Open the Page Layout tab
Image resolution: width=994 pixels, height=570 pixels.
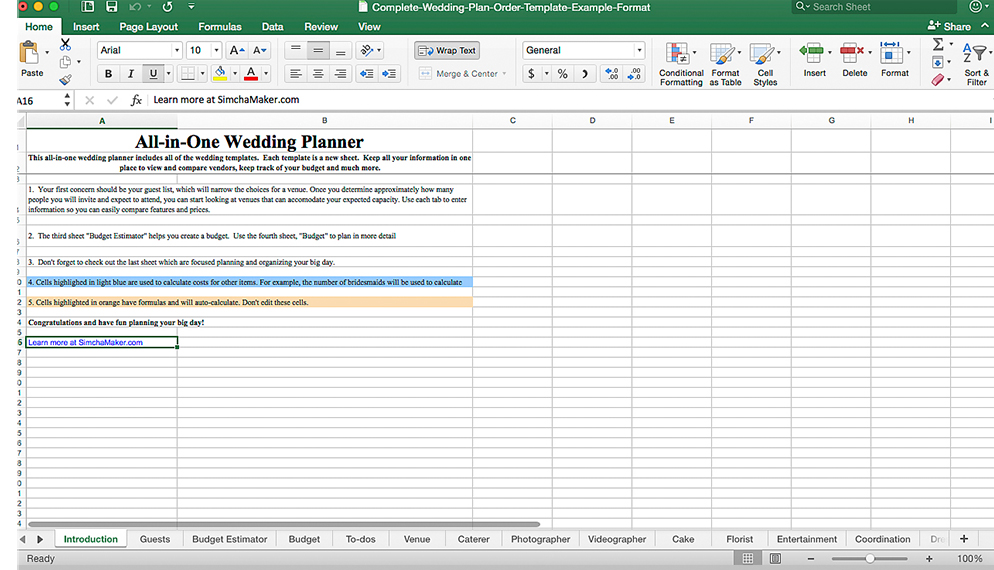pos(148,27)
